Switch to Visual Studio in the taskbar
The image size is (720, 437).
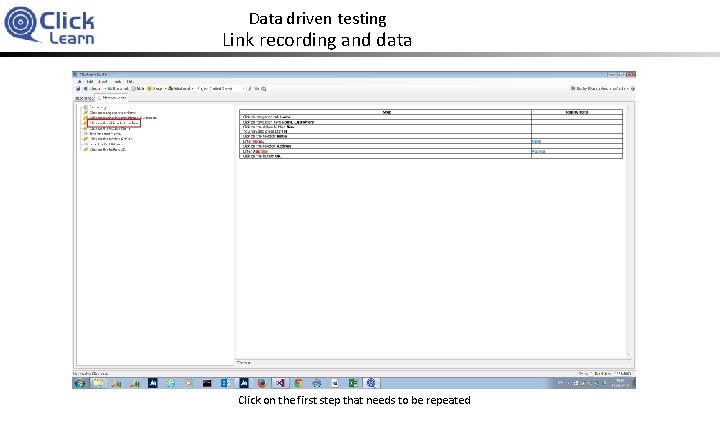280,383
